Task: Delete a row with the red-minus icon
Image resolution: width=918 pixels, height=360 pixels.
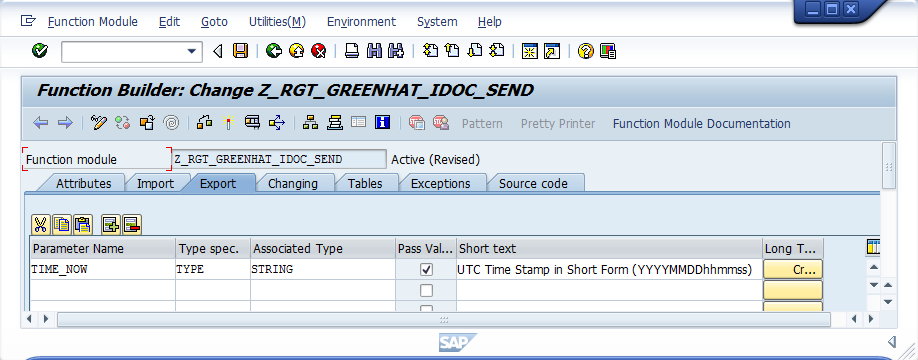Action: point(132,224)
